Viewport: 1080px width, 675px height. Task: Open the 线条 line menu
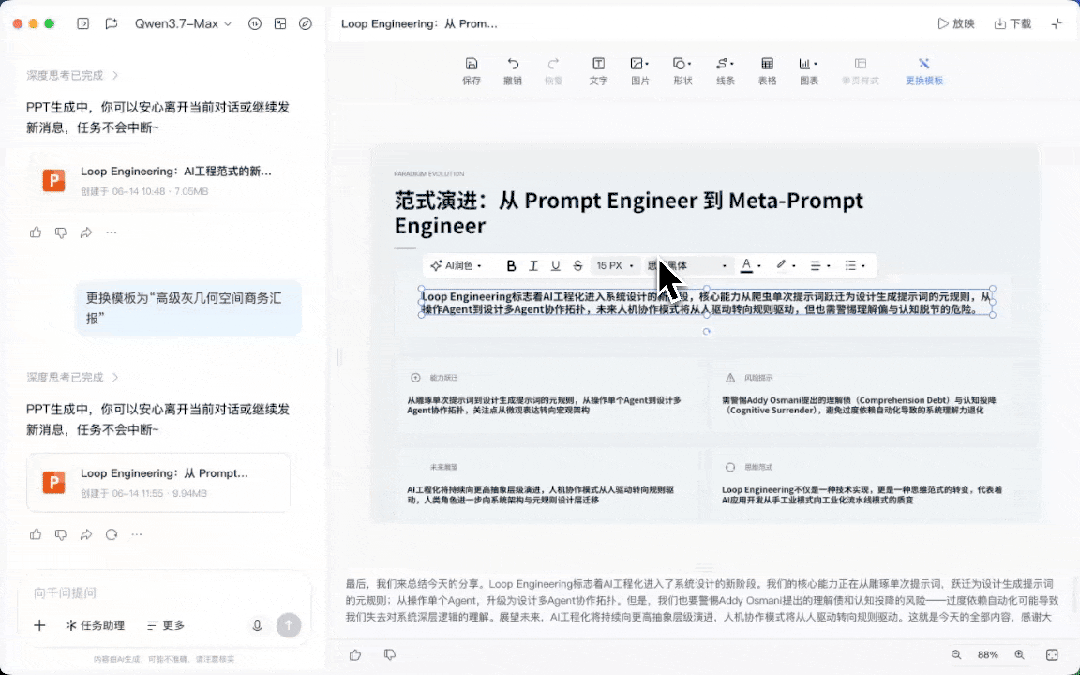coord(725,70)
